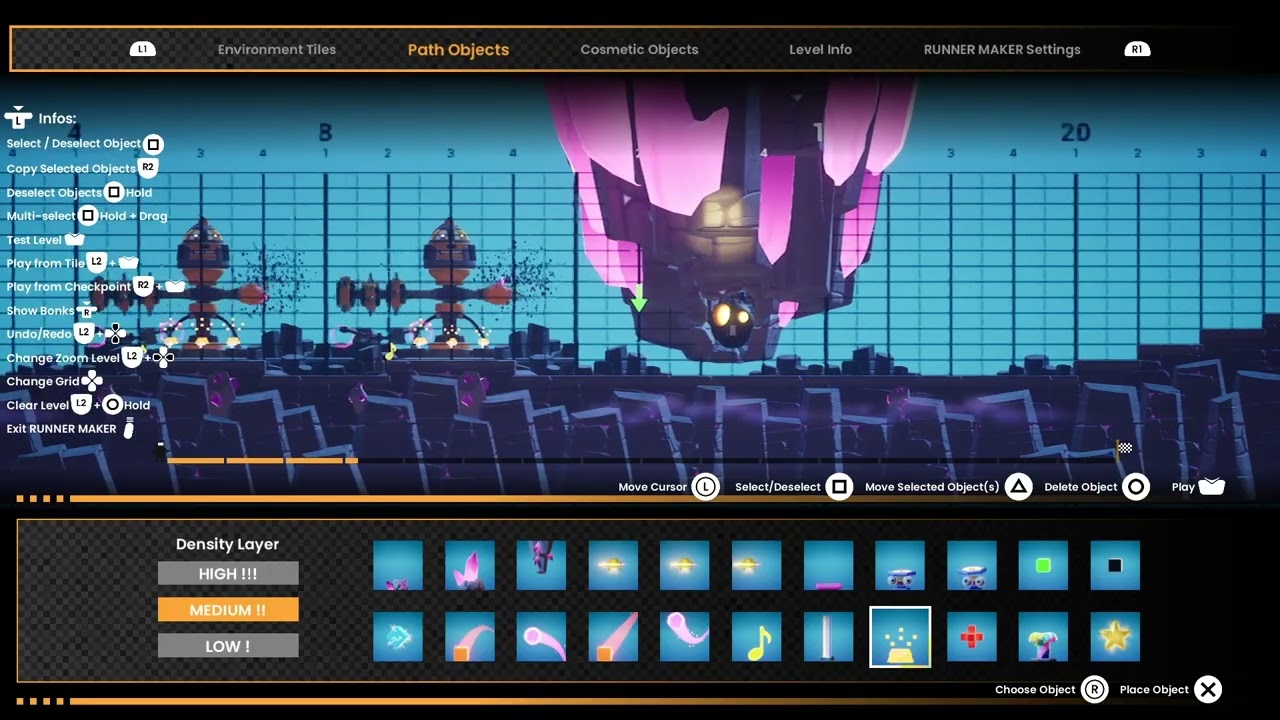Select the black square object
The image size is (1280, 720).
click(1115, 566)
